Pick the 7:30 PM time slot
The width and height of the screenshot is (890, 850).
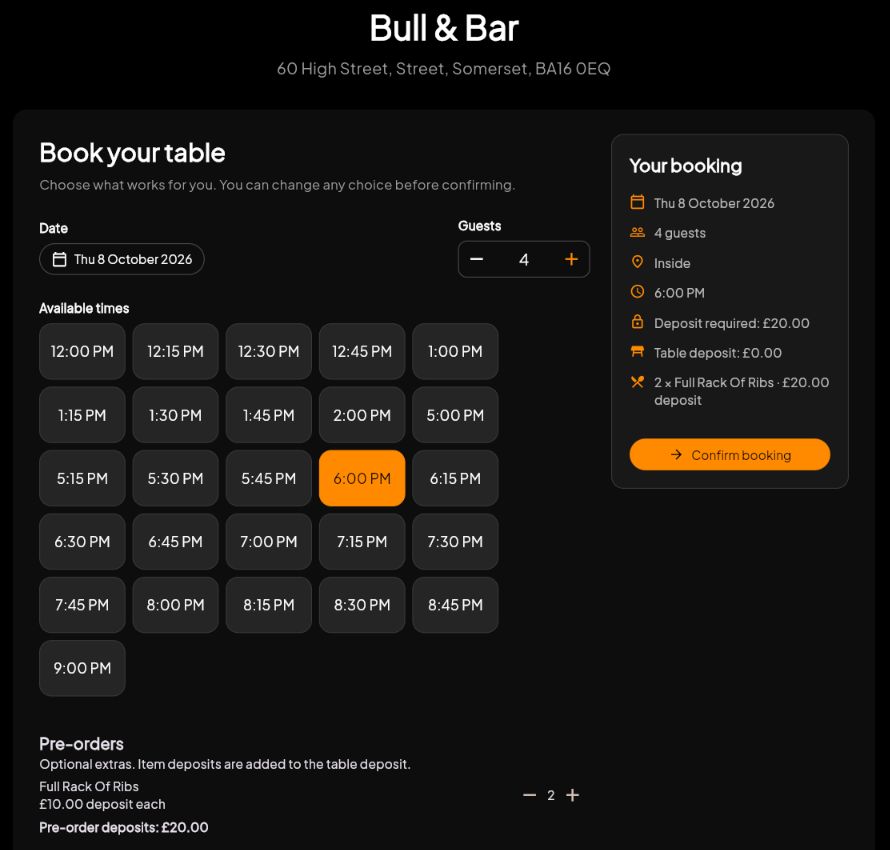tap(455, 541)
